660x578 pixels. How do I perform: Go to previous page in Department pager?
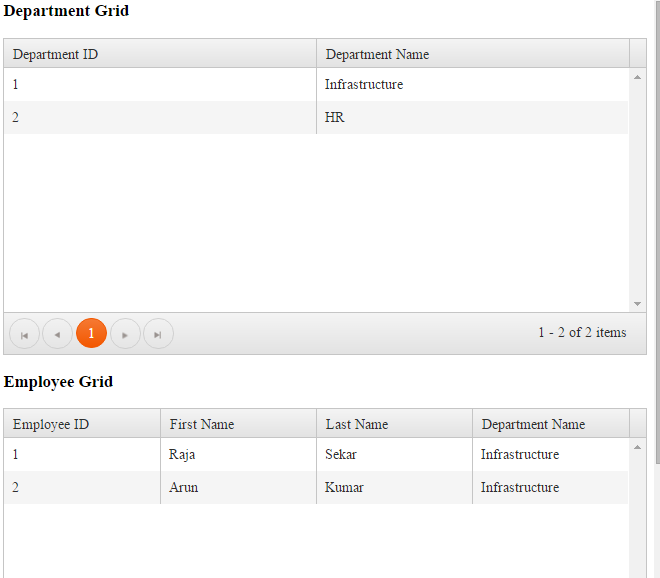pos(57,334)
